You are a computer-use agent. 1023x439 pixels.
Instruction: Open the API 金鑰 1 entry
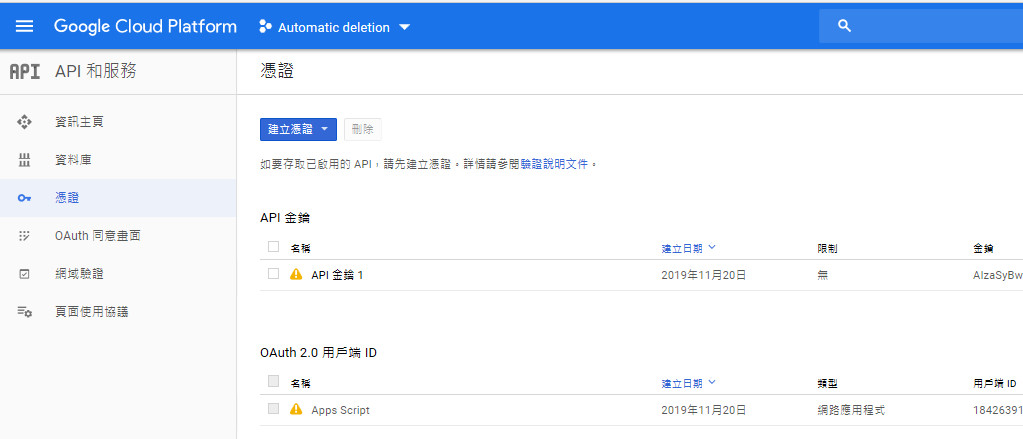[x=337, y=275]
